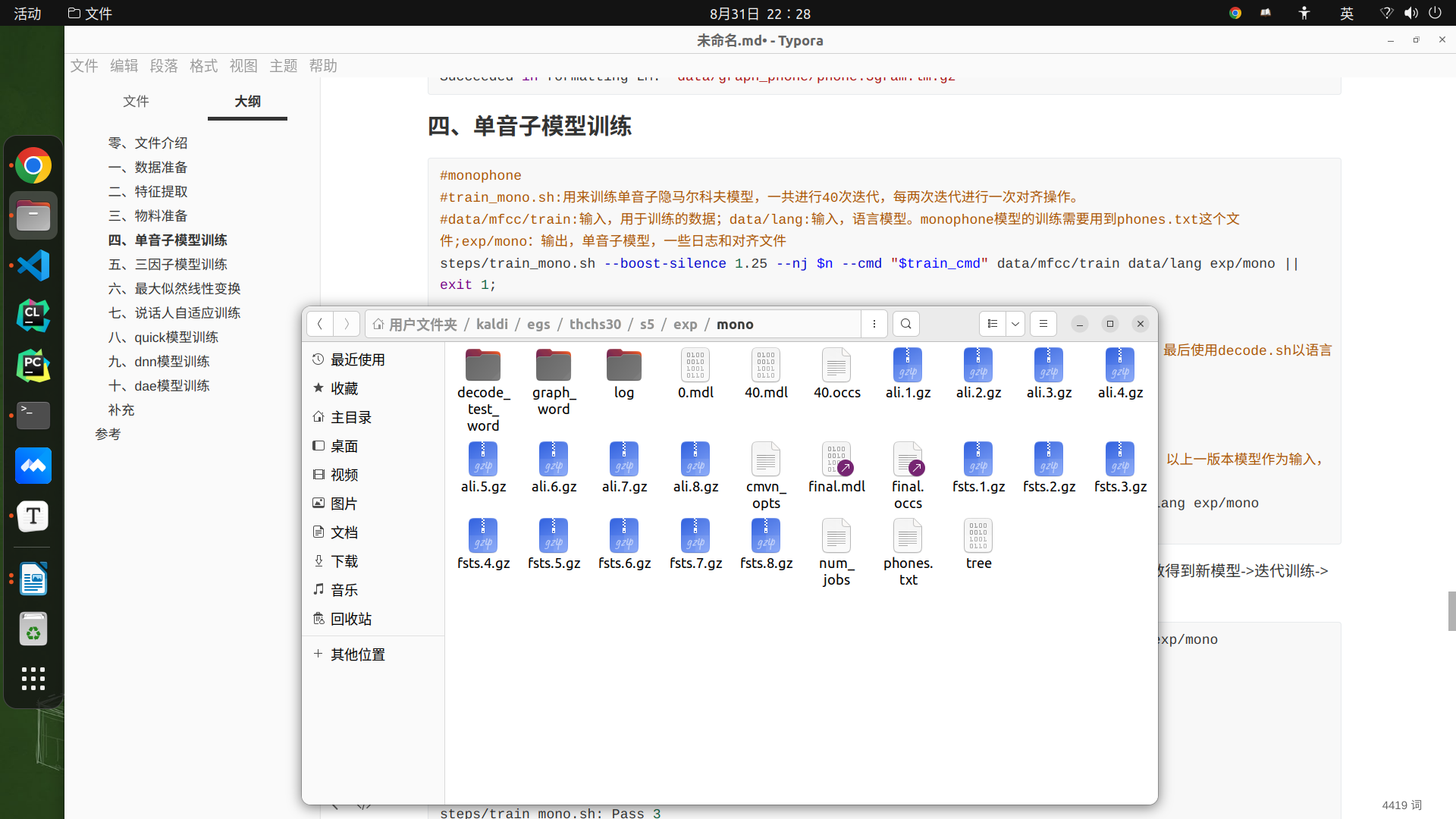This screenshot has height=819, width=1456.
Task: Expand the view options dropdown arrow
Action: pyautogui.click(x=1015, y=324)
